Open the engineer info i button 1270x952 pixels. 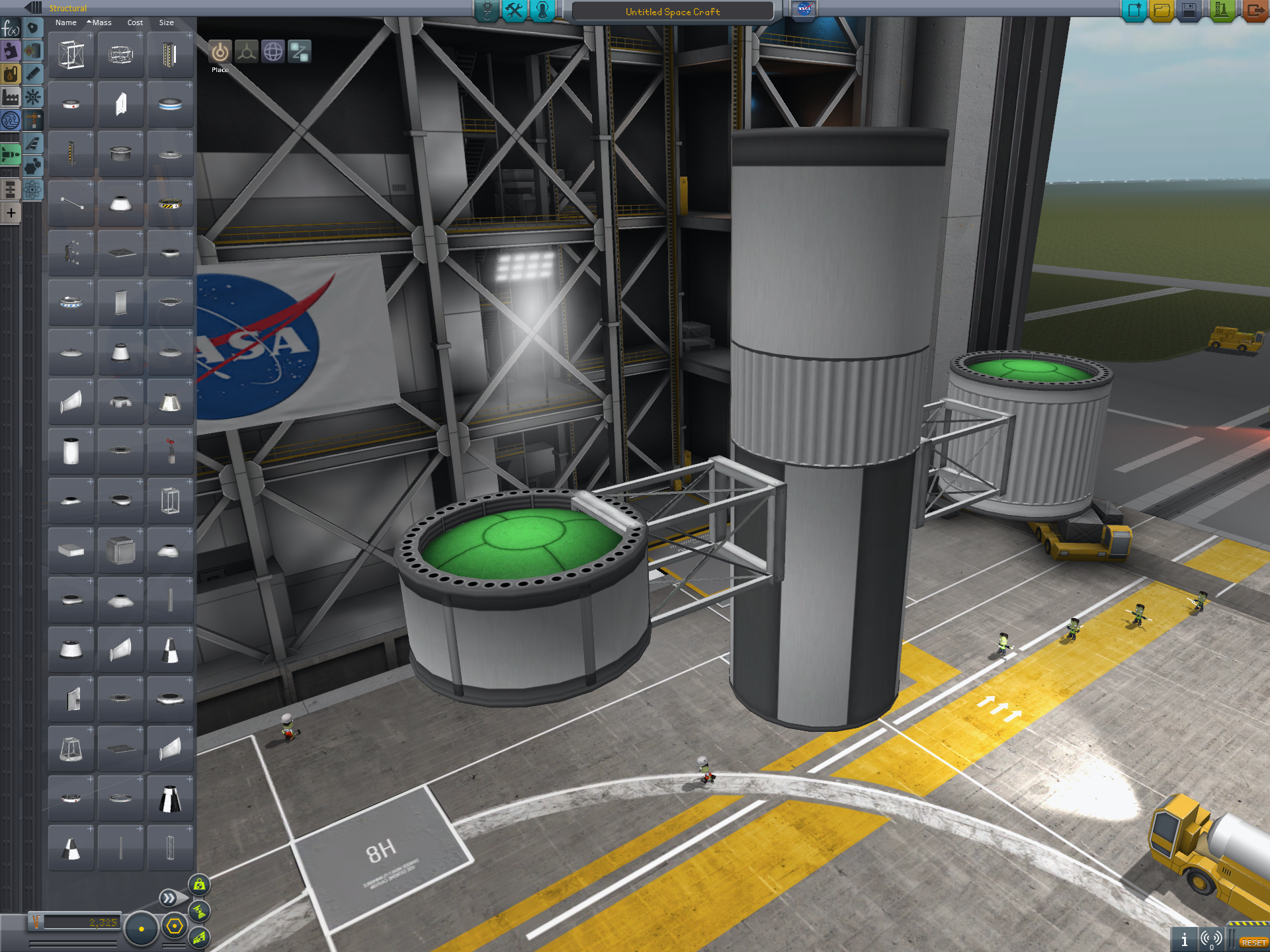pos(1185,939)
